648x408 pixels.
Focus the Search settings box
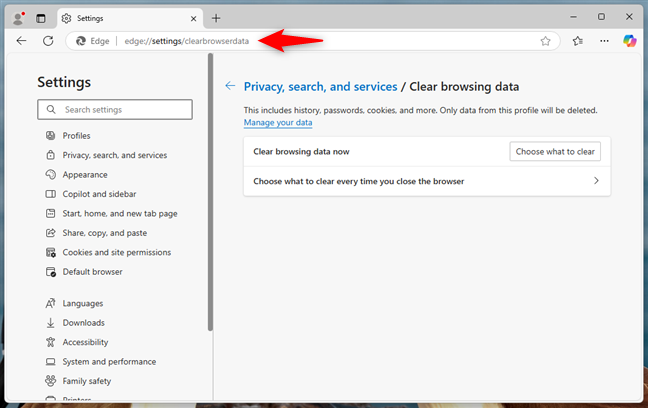click(x=115, y=110)
